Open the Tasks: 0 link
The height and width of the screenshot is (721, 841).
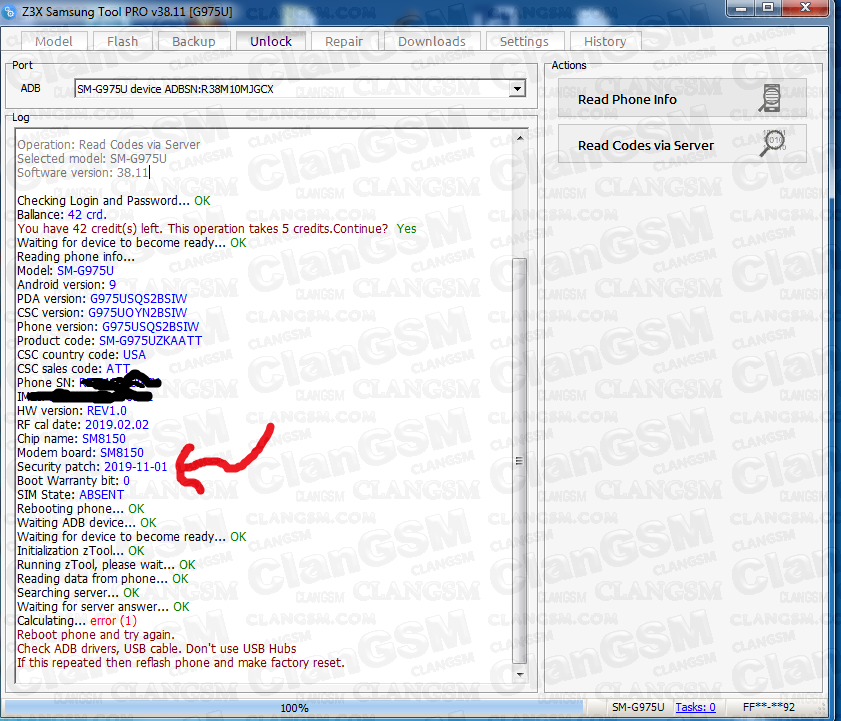(695, 707)
